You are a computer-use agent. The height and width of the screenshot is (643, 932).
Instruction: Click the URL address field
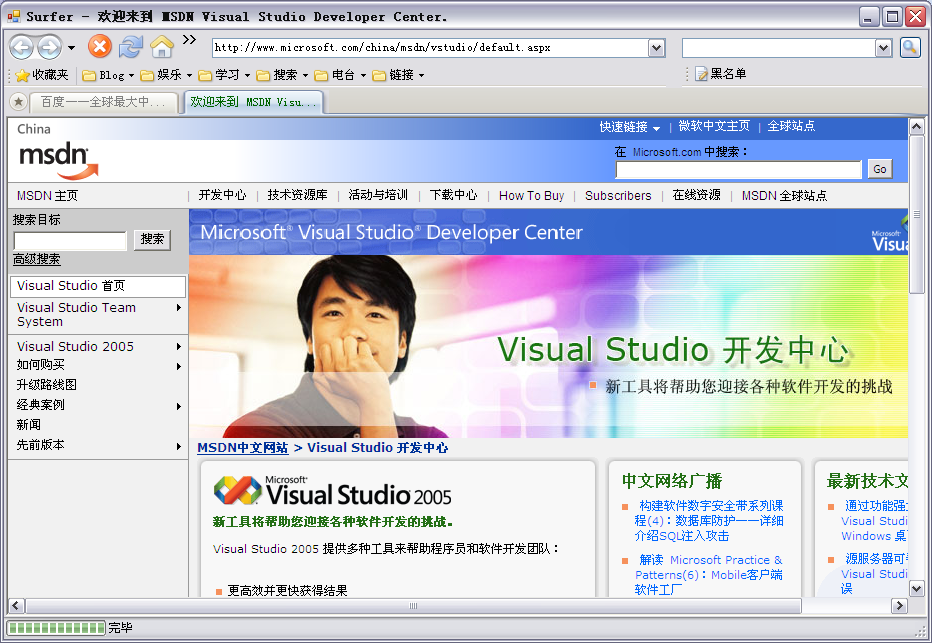(430, 48)
